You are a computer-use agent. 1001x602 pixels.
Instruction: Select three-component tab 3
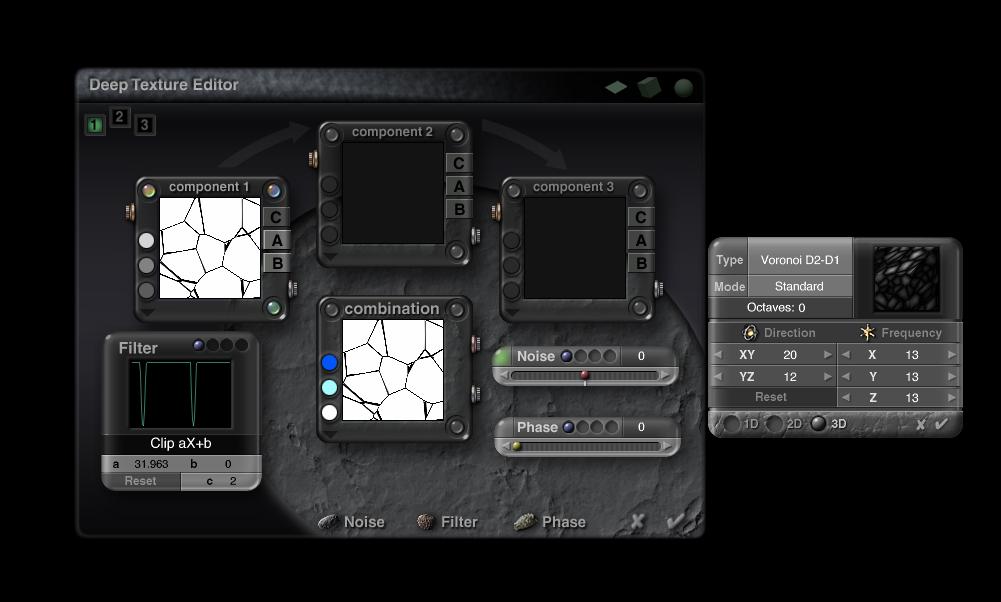coord(144,125)
